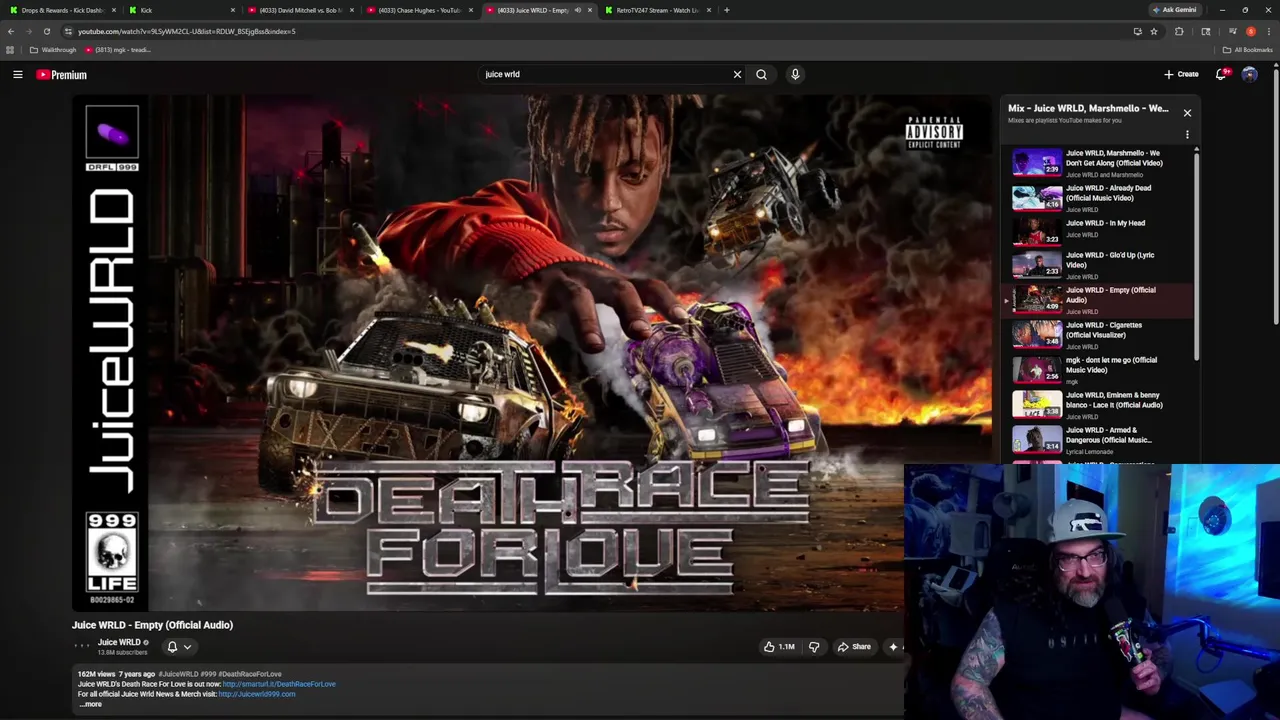Click the album art video player
Image resolution: width=1280 pixels, height=720 pixels.
(x=533, y=352)
